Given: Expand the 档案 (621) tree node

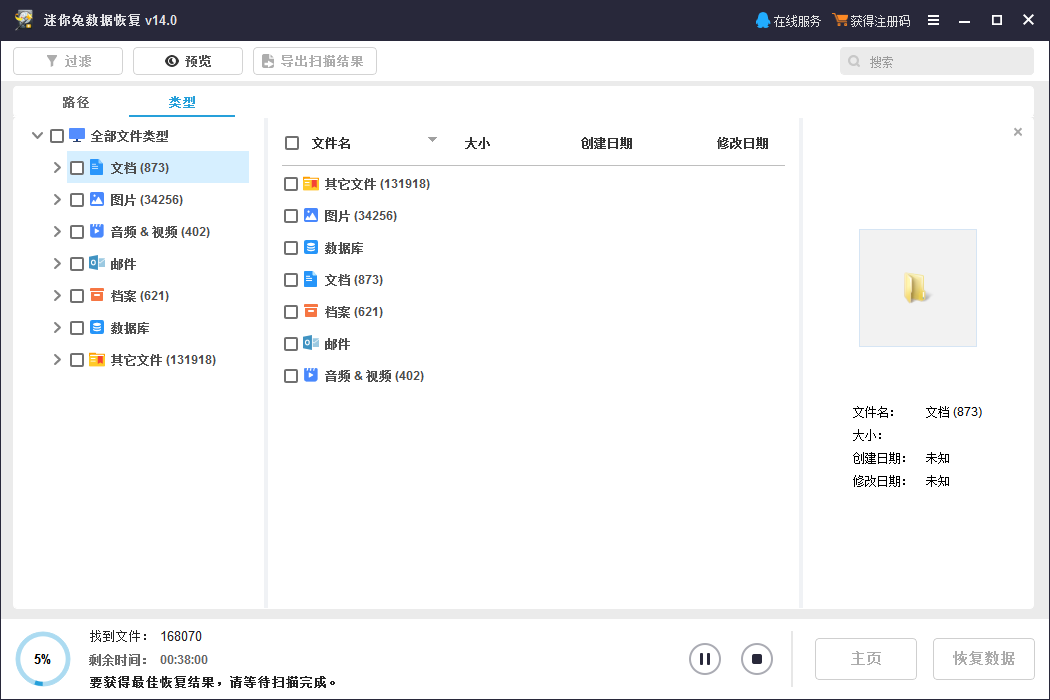Looking at the screenshot, I should [57, 296].
